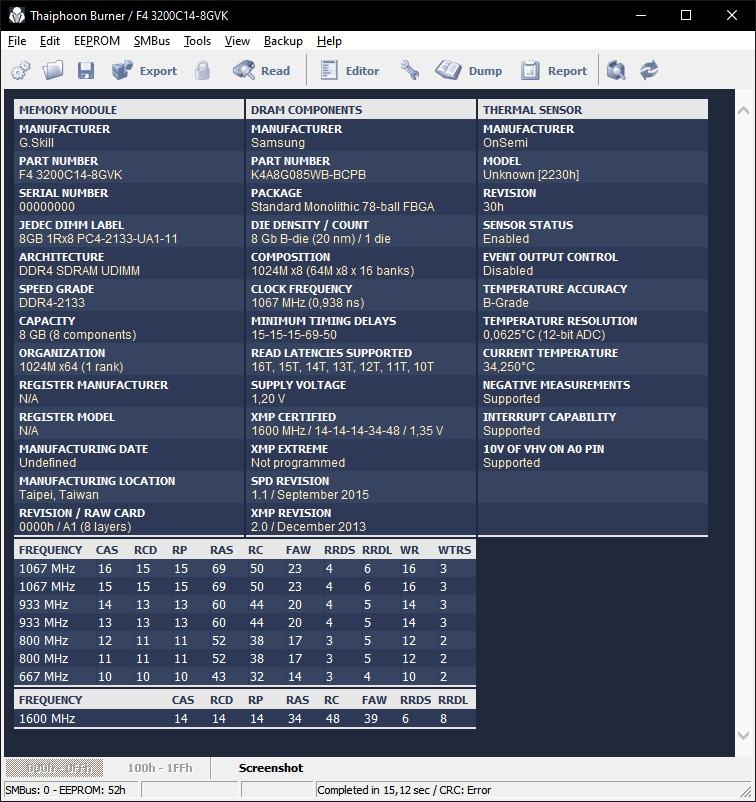This screenshot has width=756, height=802.
Task: Open the Edit menu
Action: [50, 41]
